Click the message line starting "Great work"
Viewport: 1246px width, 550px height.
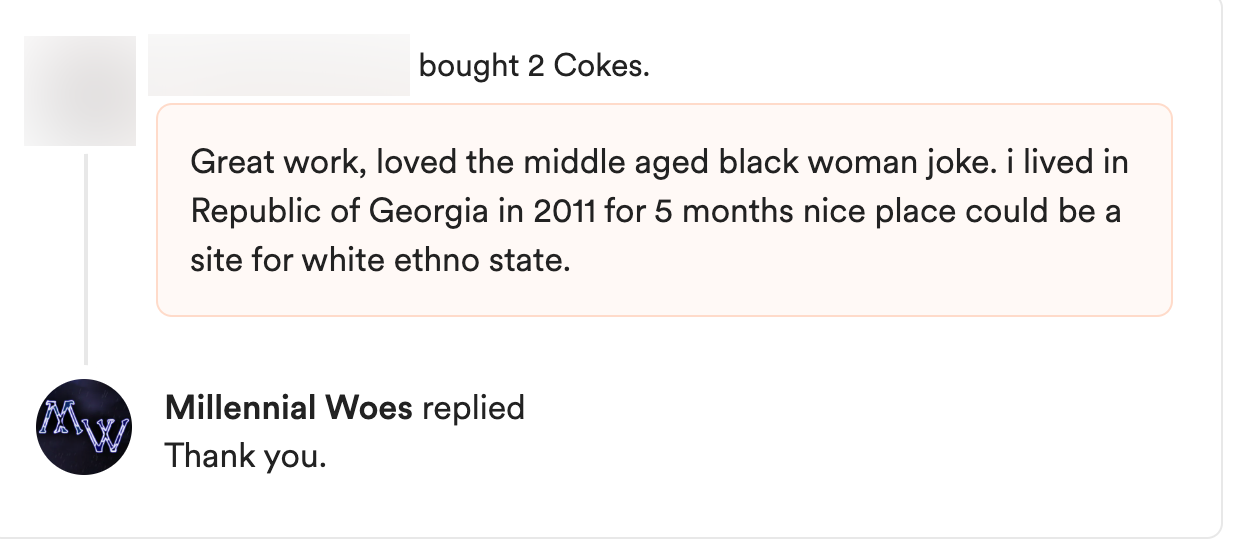pyautogui.click(x=658, y=162)
